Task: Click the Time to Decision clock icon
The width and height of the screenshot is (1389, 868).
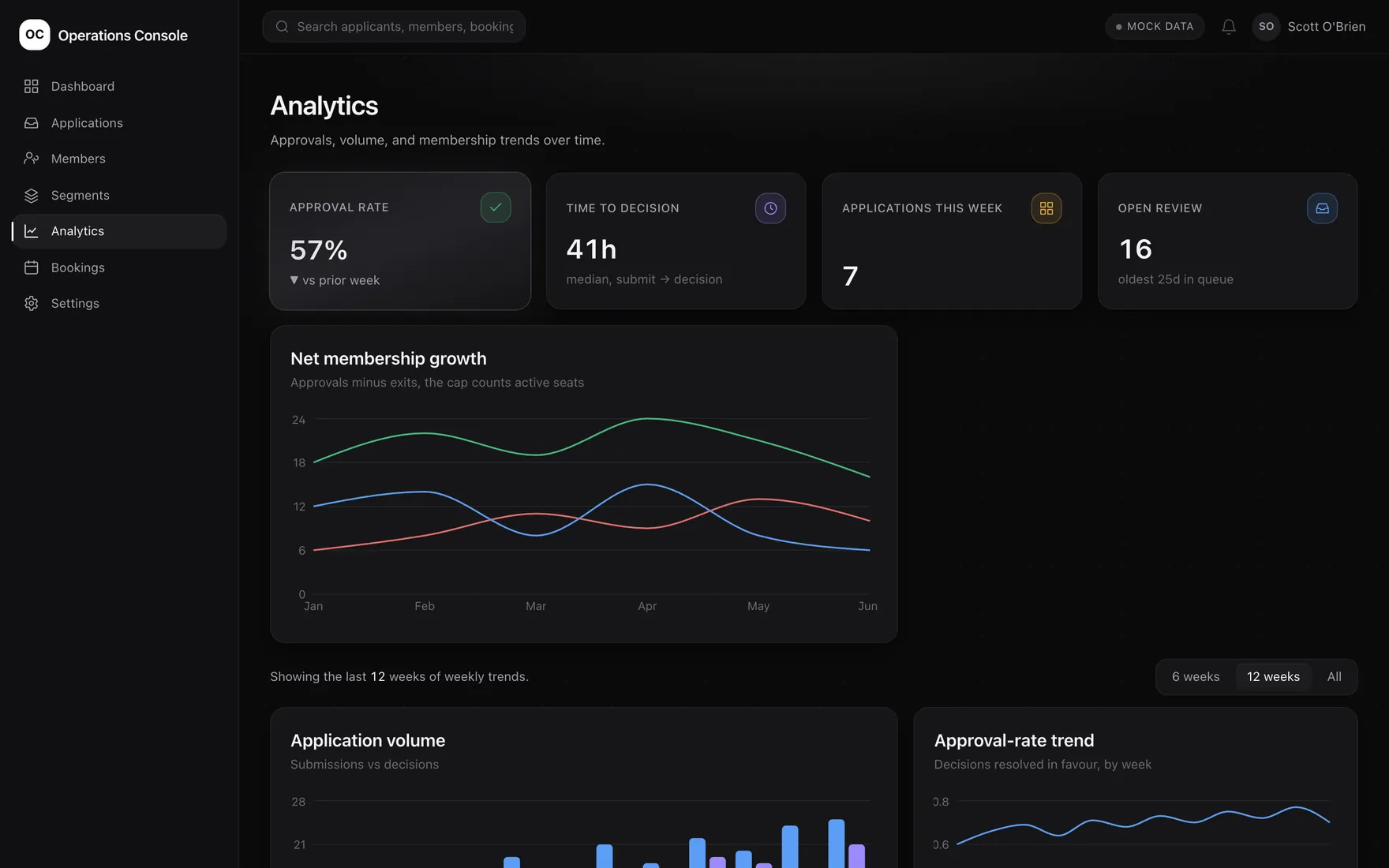Action: [x=770, y=208]
